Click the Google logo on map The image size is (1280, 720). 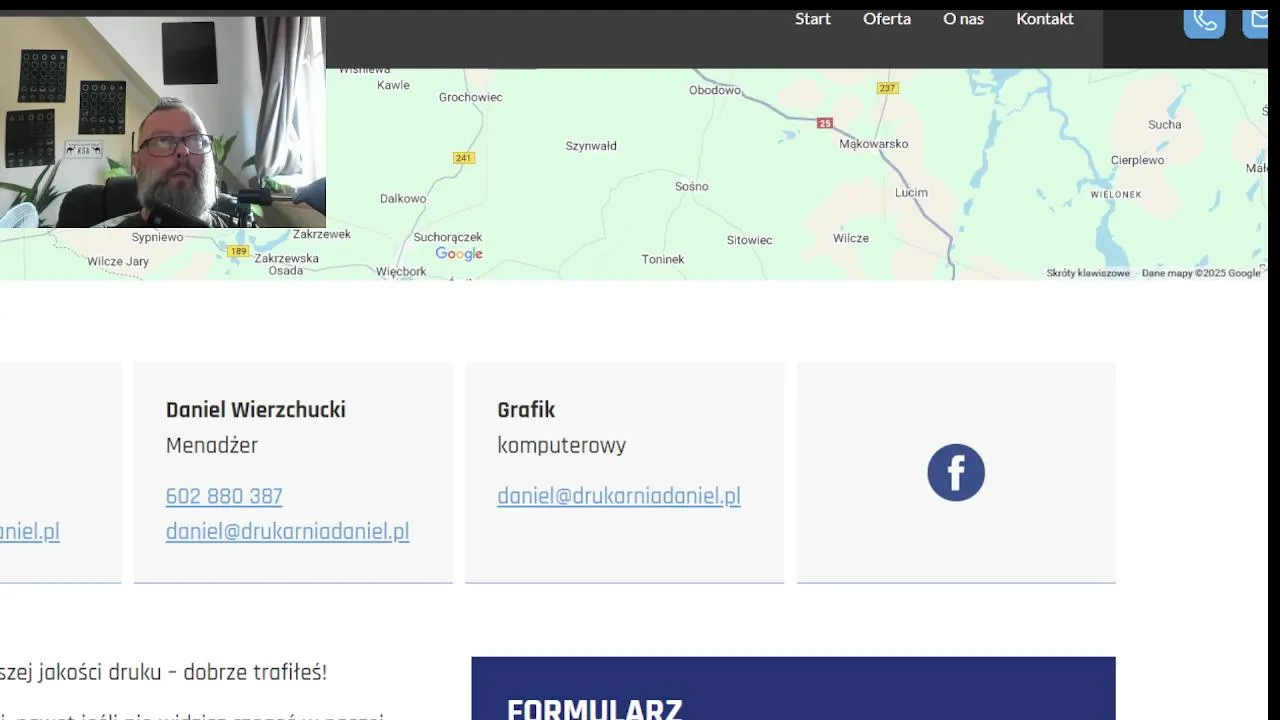click(459, 254)
